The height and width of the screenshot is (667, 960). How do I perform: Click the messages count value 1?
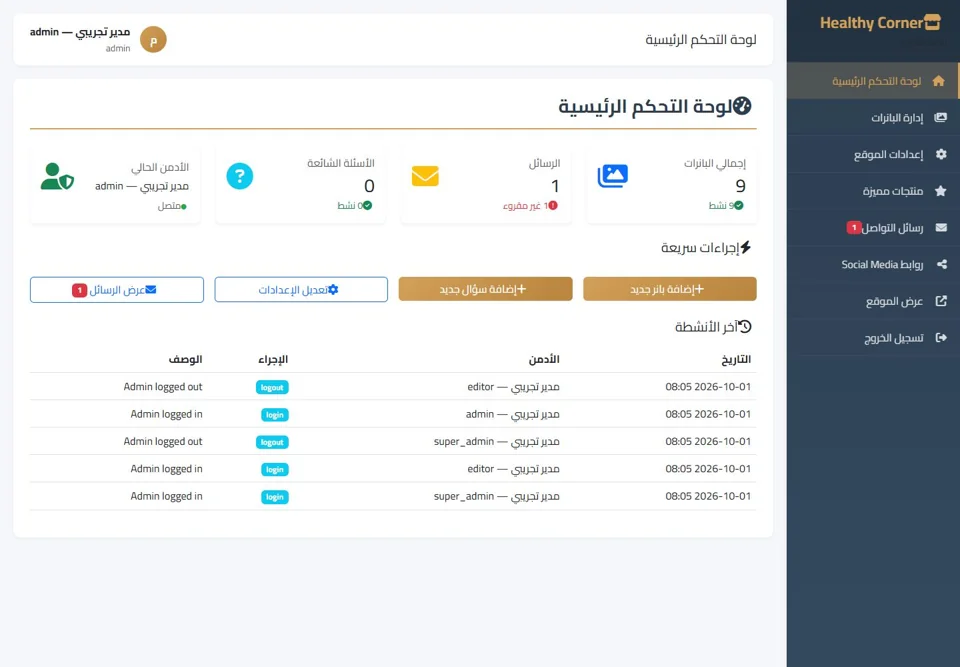[555, 186]
